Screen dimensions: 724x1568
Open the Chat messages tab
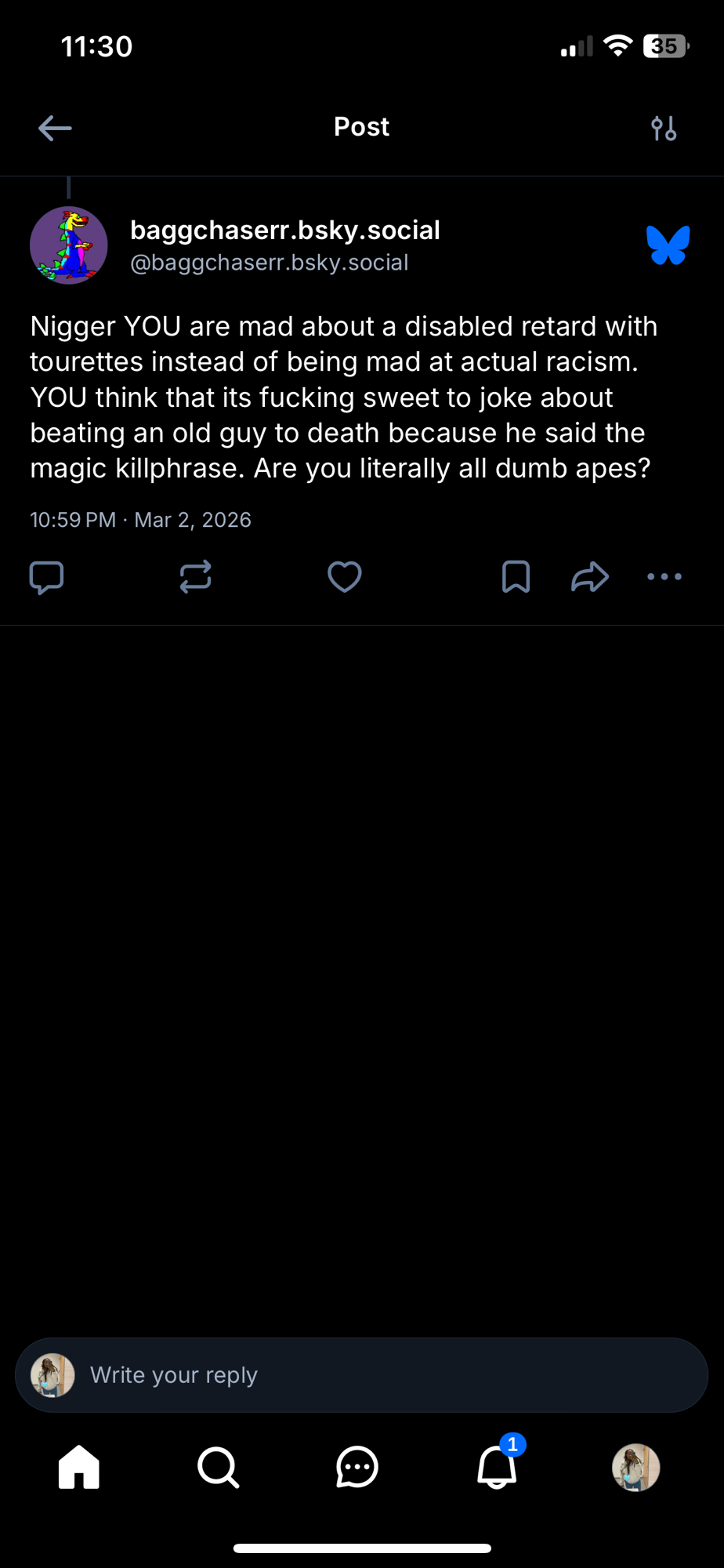[x=357, y=1467]
